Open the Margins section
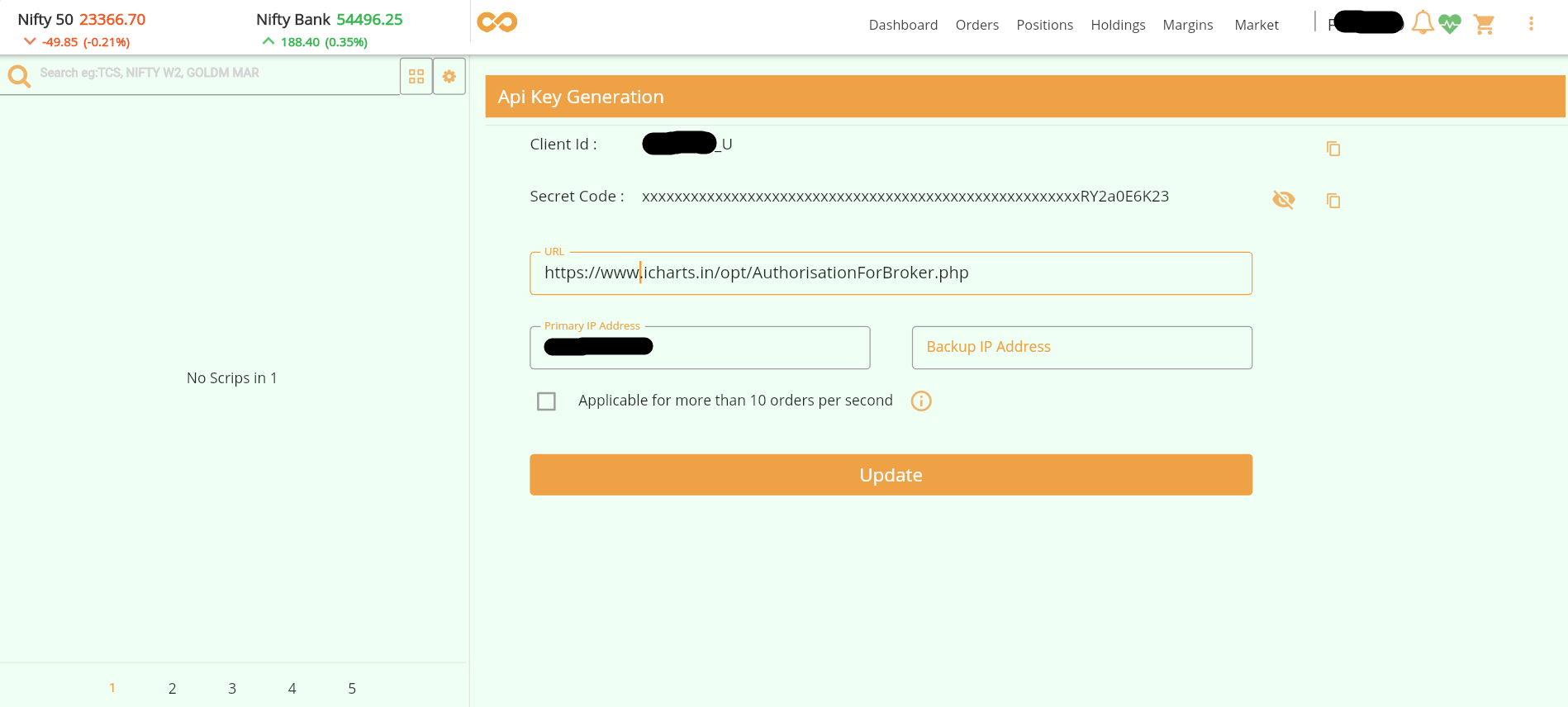This screenshot has width=1568, height=707. (1188, 25)
